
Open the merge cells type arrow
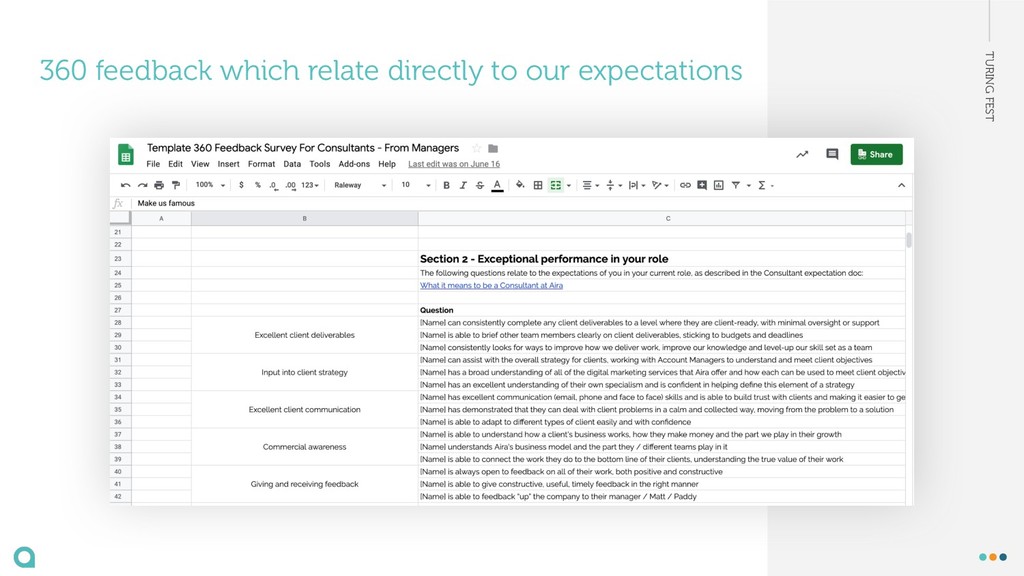point(569,185)
